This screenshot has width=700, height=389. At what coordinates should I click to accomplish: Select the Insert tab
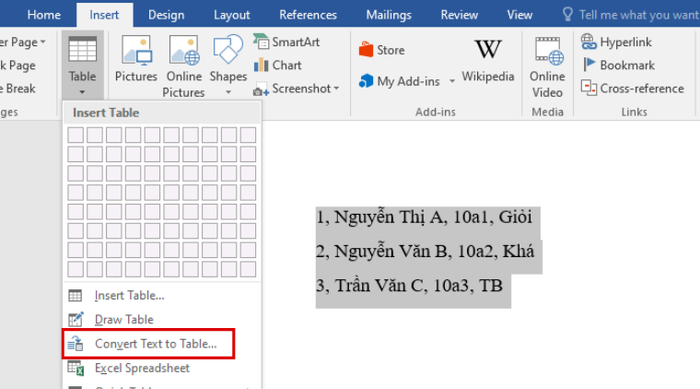[104, 15]
